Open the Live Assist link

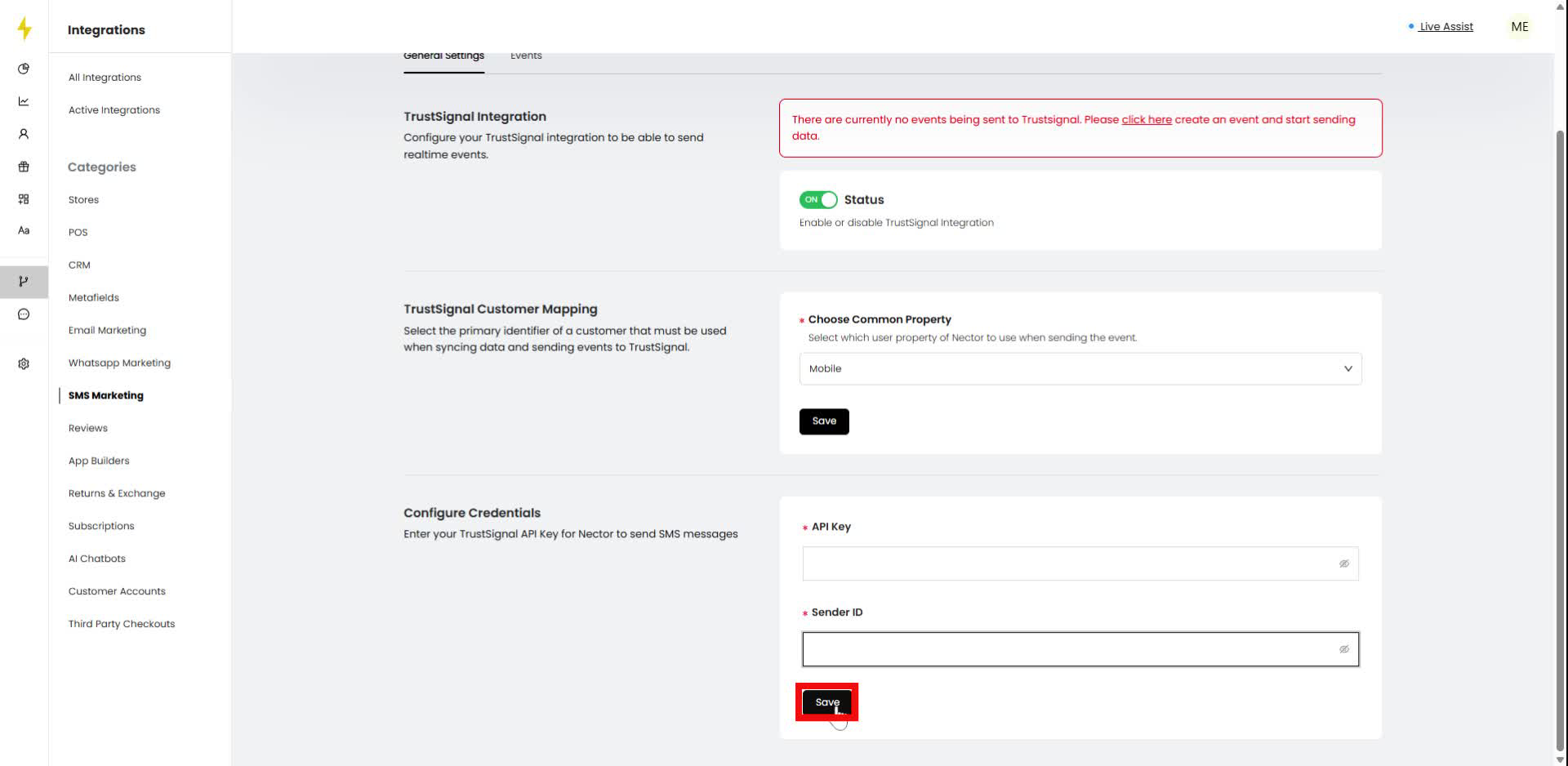pos(1445,27)
